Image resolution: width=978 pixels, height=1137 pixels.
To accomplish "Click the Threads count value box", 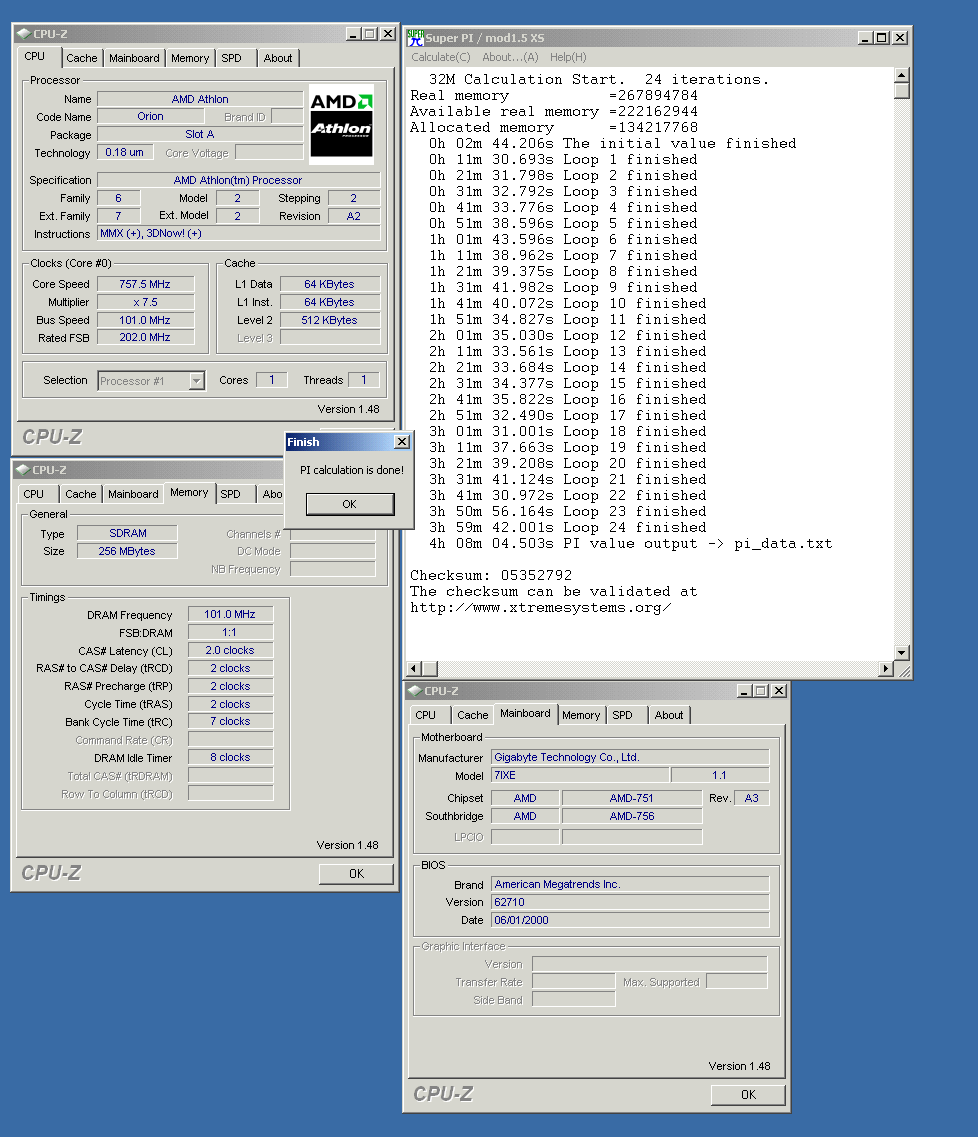I will tap(364, 379).
